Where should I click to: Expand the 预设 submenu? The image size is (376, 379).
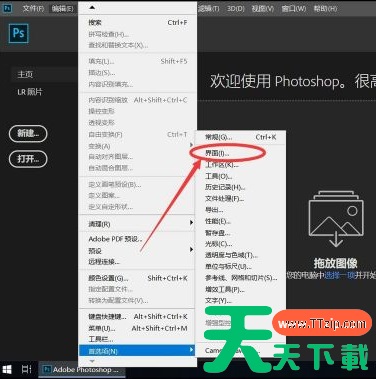tap(137, 251)
